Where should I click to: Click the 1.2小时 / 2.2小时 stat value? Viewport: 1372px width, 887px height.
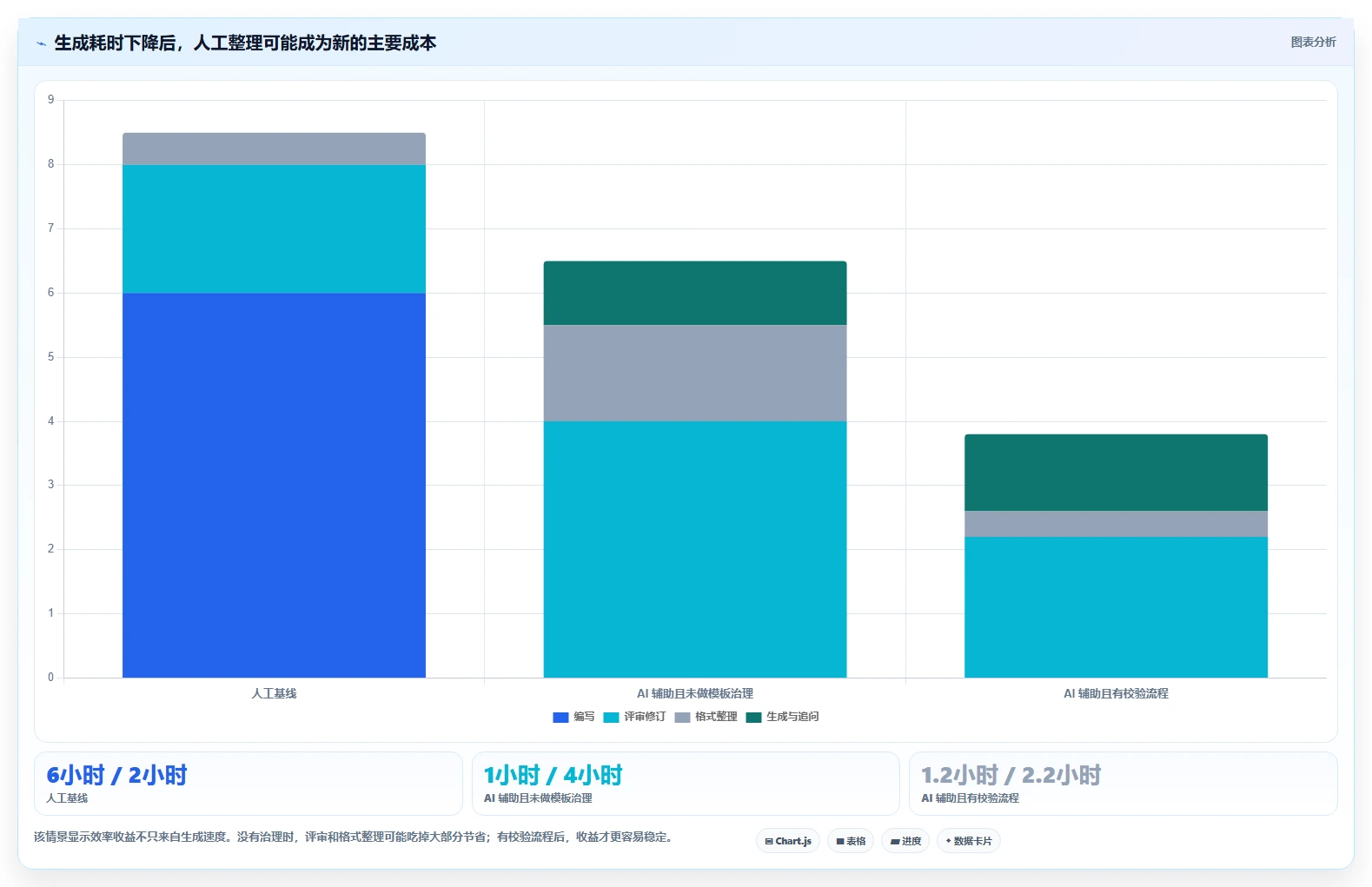(x=1011, y=775)
